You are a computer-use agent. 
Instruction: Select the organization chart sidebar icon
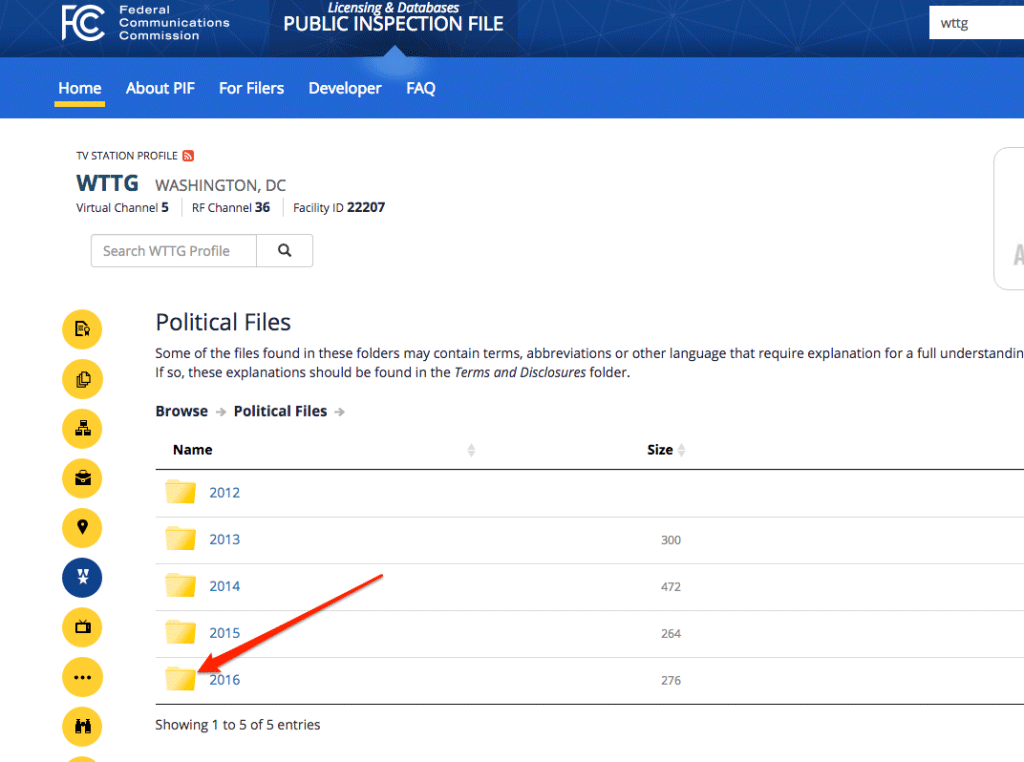(x=82, y=429)
